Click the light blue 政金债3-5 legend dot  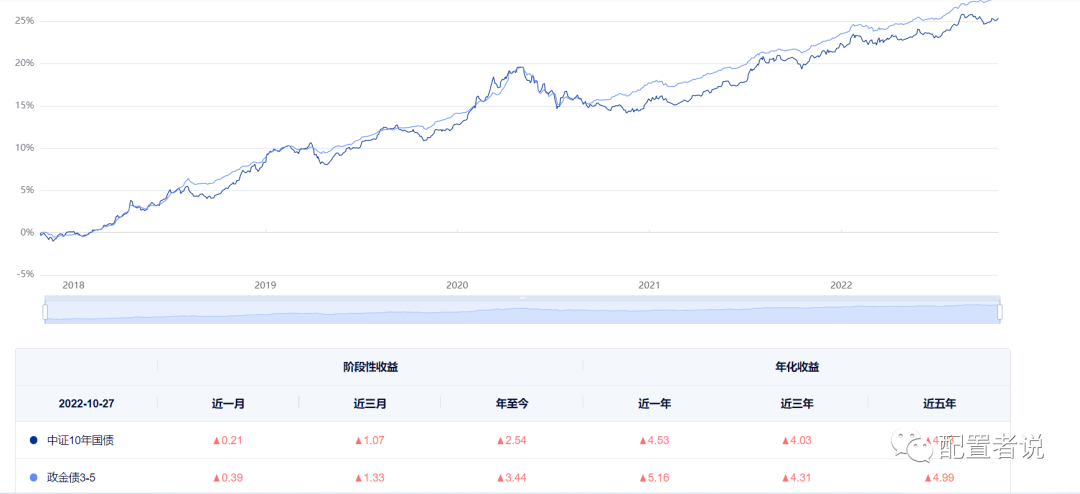pyautogui.click(x=34, y=477)
